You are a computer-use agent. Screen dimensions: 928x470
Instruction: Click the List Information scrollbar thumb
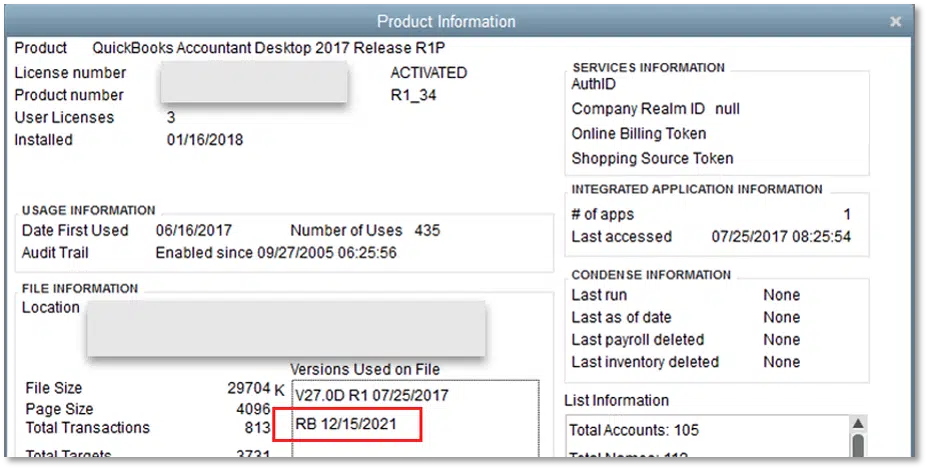tap(858, 445)
